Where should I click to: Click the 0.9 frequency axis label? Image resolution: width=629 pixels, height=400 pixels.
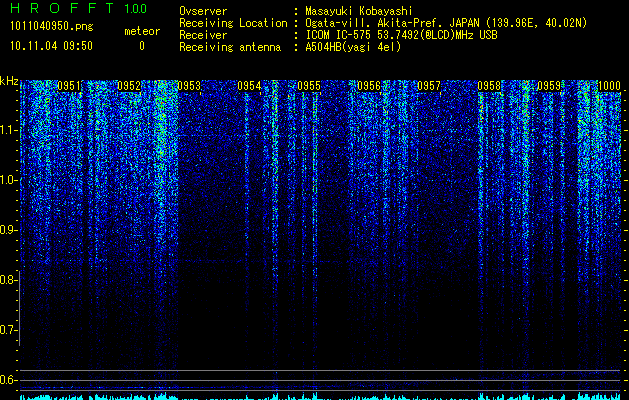[8, 230]
